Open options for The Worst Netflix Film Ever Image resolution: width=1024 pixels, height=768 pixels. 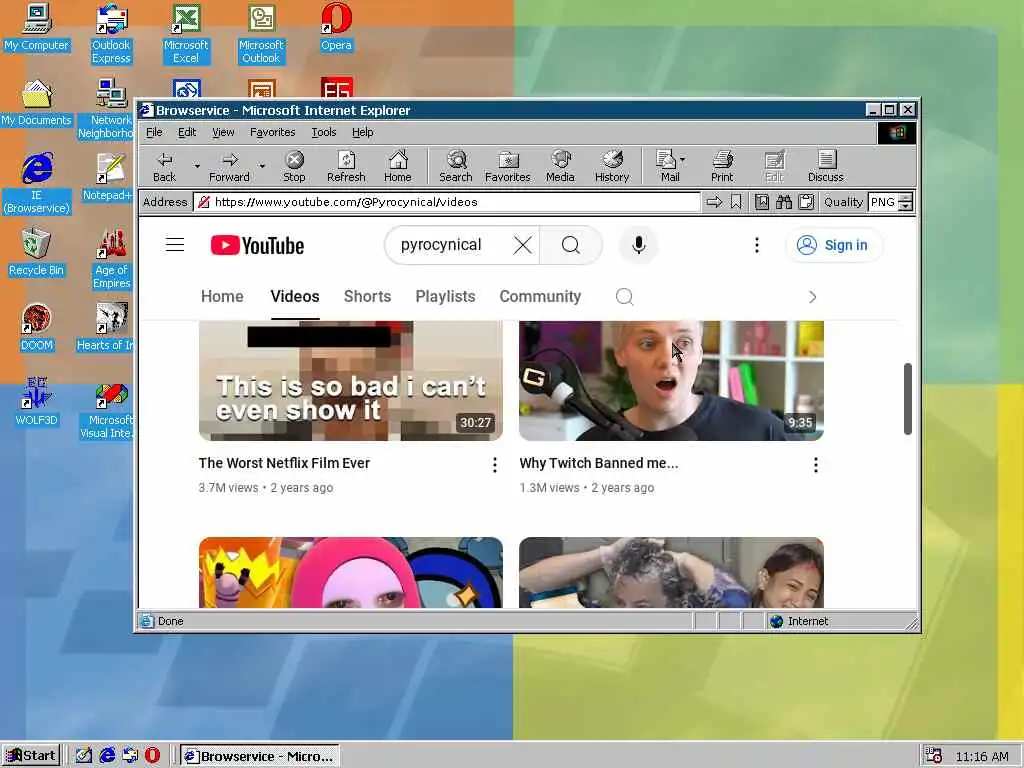(495, 465)
